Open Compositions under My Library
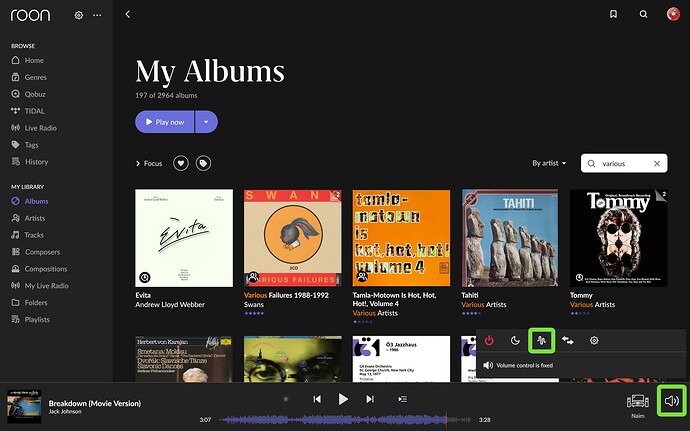Screen dimensions: 690x431 pyautogui.click(x=39, y=269)
